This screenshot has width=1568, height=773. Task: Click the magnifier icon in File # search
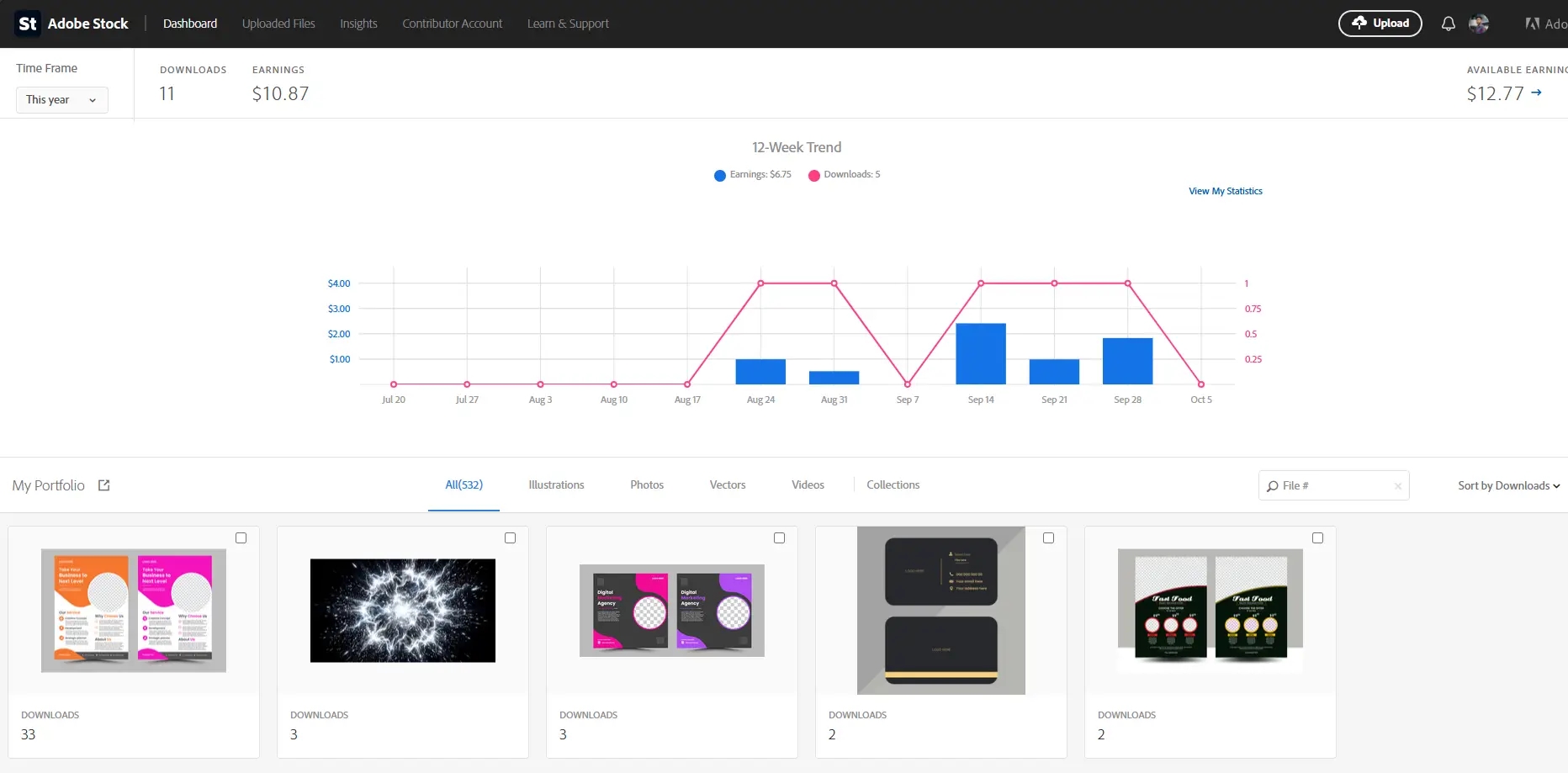click(x=1273, y=486)
